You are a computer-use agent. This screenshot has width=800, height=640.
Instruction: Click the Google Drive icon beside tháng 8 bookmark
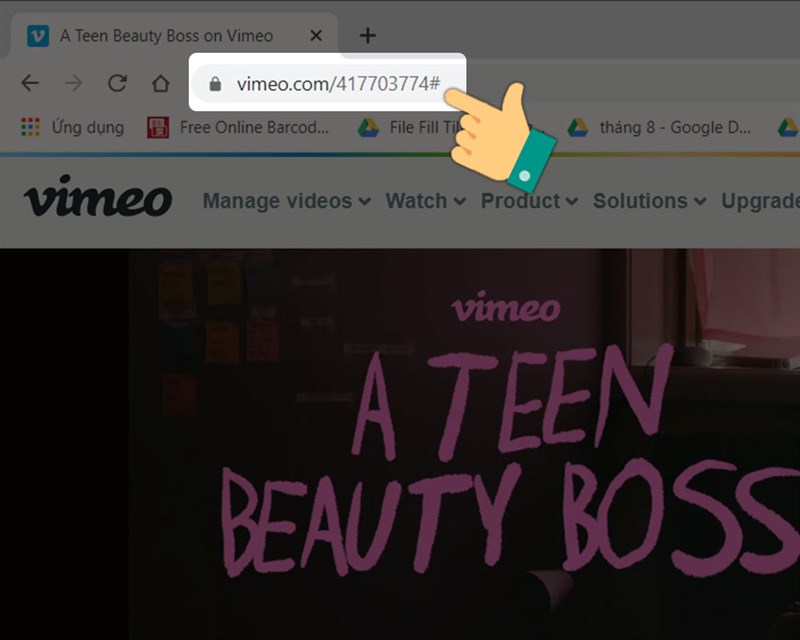(x=578, y=128)
